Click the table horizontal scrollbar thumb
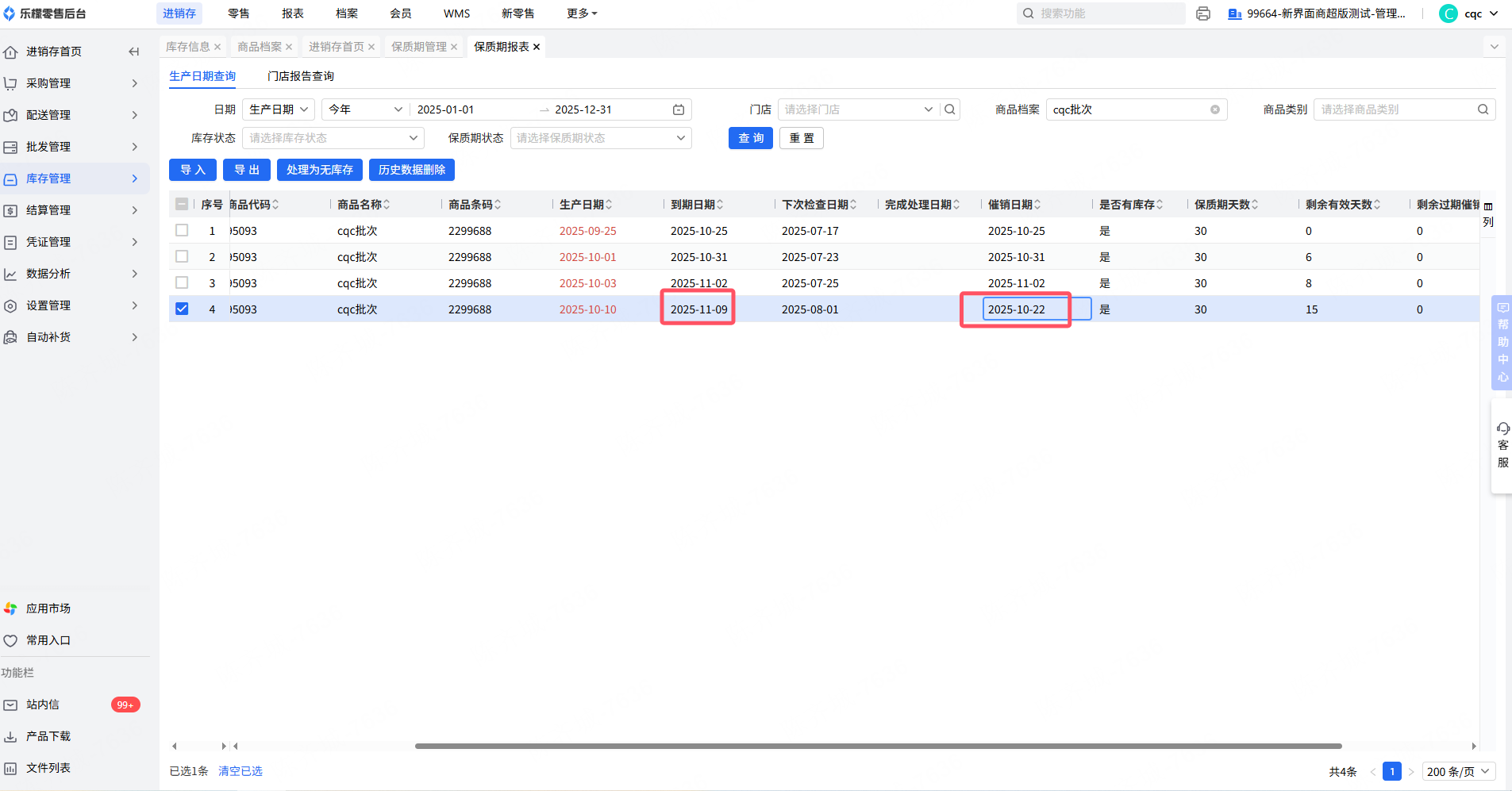This screenshot has height=791, width=1512. [x=878, y=746]
